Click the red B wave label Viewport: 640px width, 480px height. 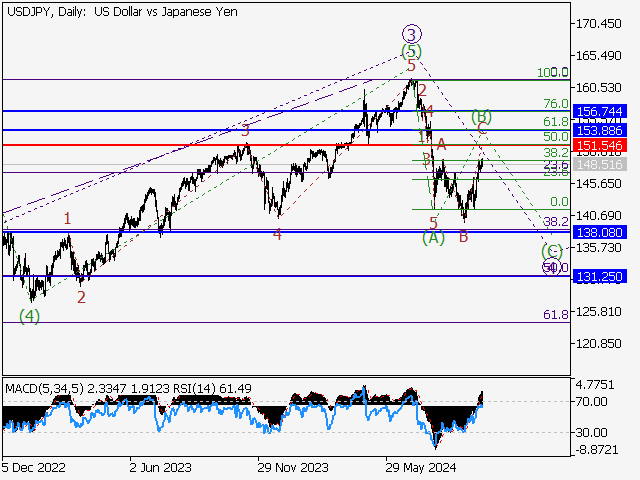(463, 236)
